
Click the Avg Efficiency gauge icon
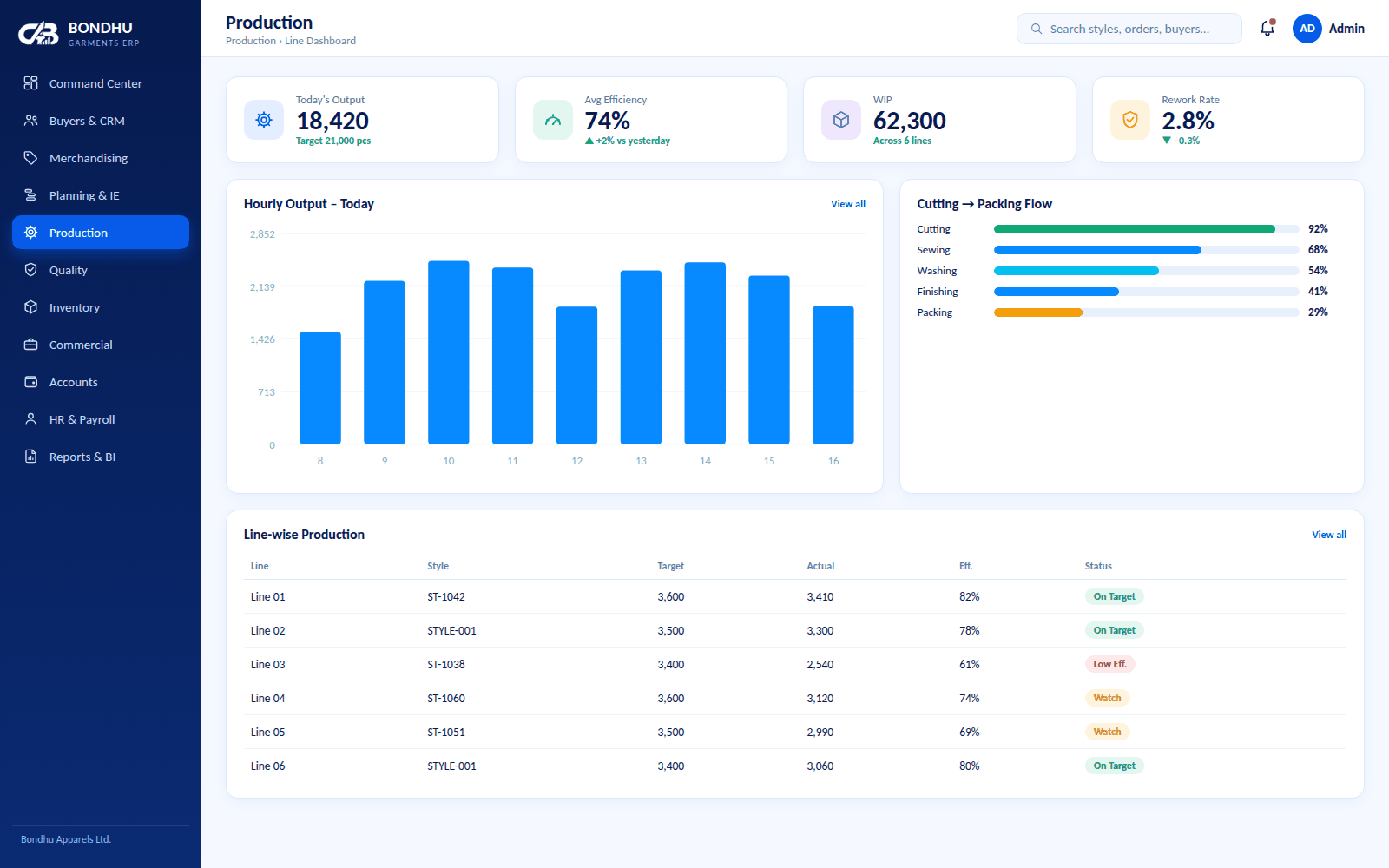point(553,120)
